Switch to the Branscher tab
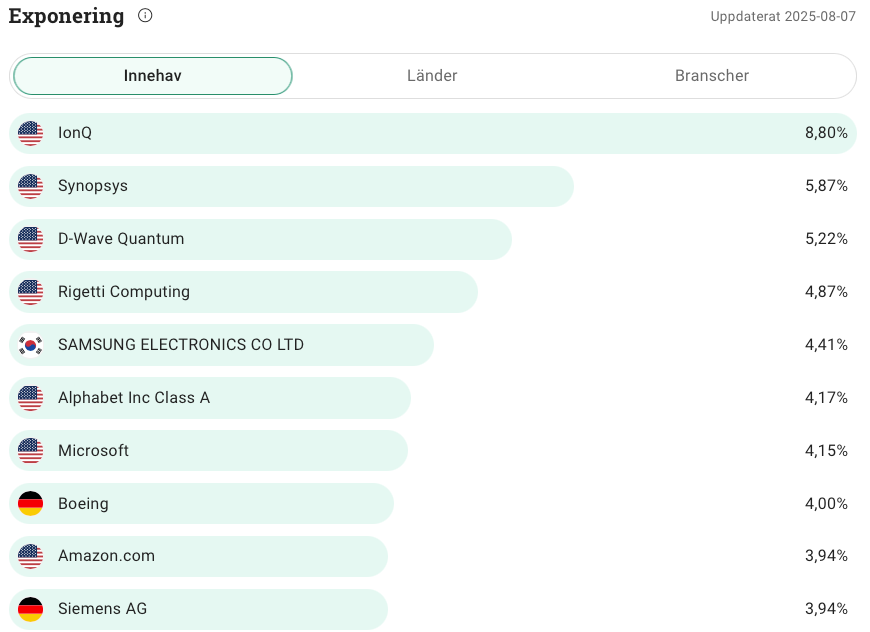Image resolution: width=870 pixels, height=632 pixels. coord(712,76)
